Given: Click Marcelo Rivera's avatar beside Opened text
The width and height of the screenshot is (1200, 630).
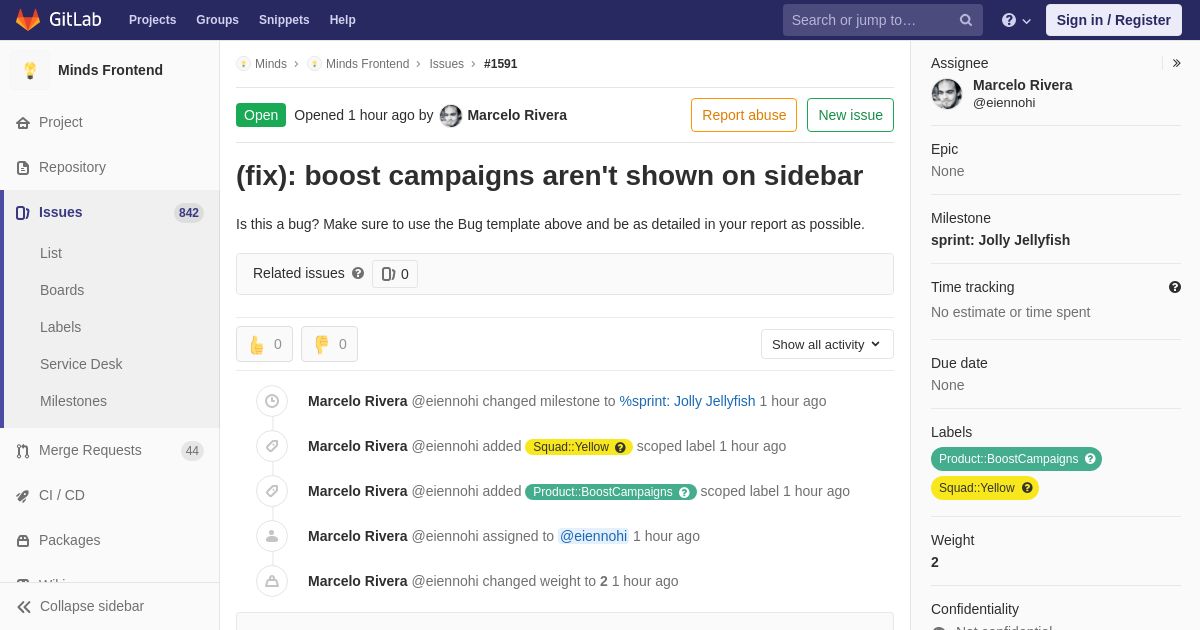Looking at the screenshot, I should pyautogui.click(x=451, y=116).
